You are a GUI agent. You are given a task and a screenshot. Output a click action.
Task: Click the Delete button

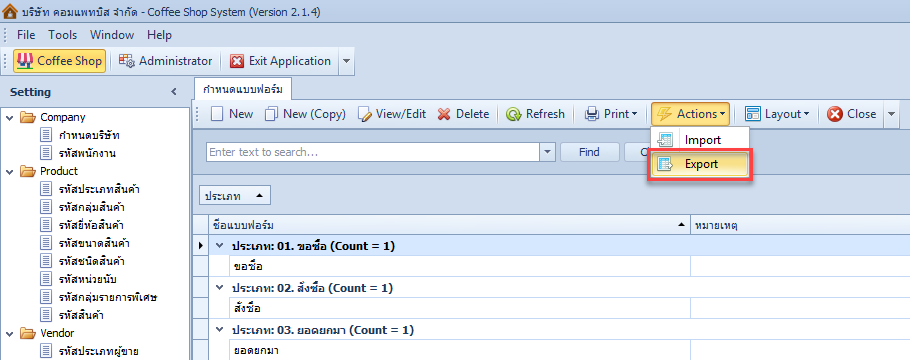coord(464,114)
